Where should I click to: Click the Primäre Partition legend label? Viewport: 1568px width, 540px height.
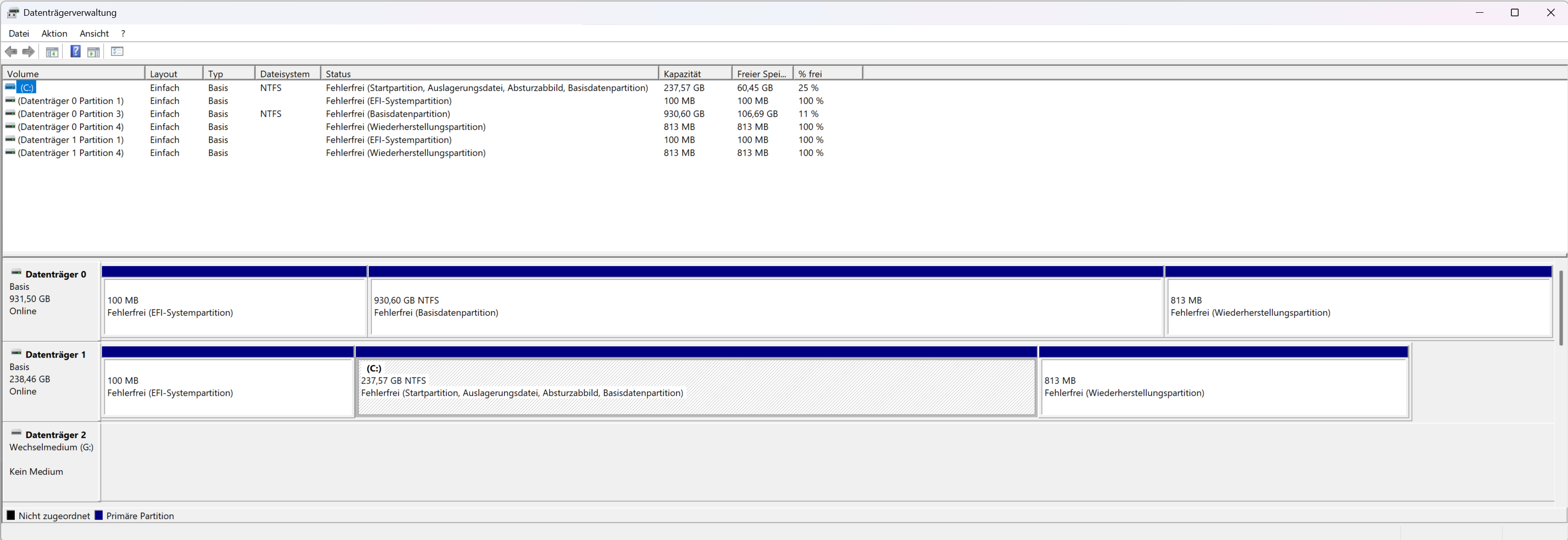point(140,516)
